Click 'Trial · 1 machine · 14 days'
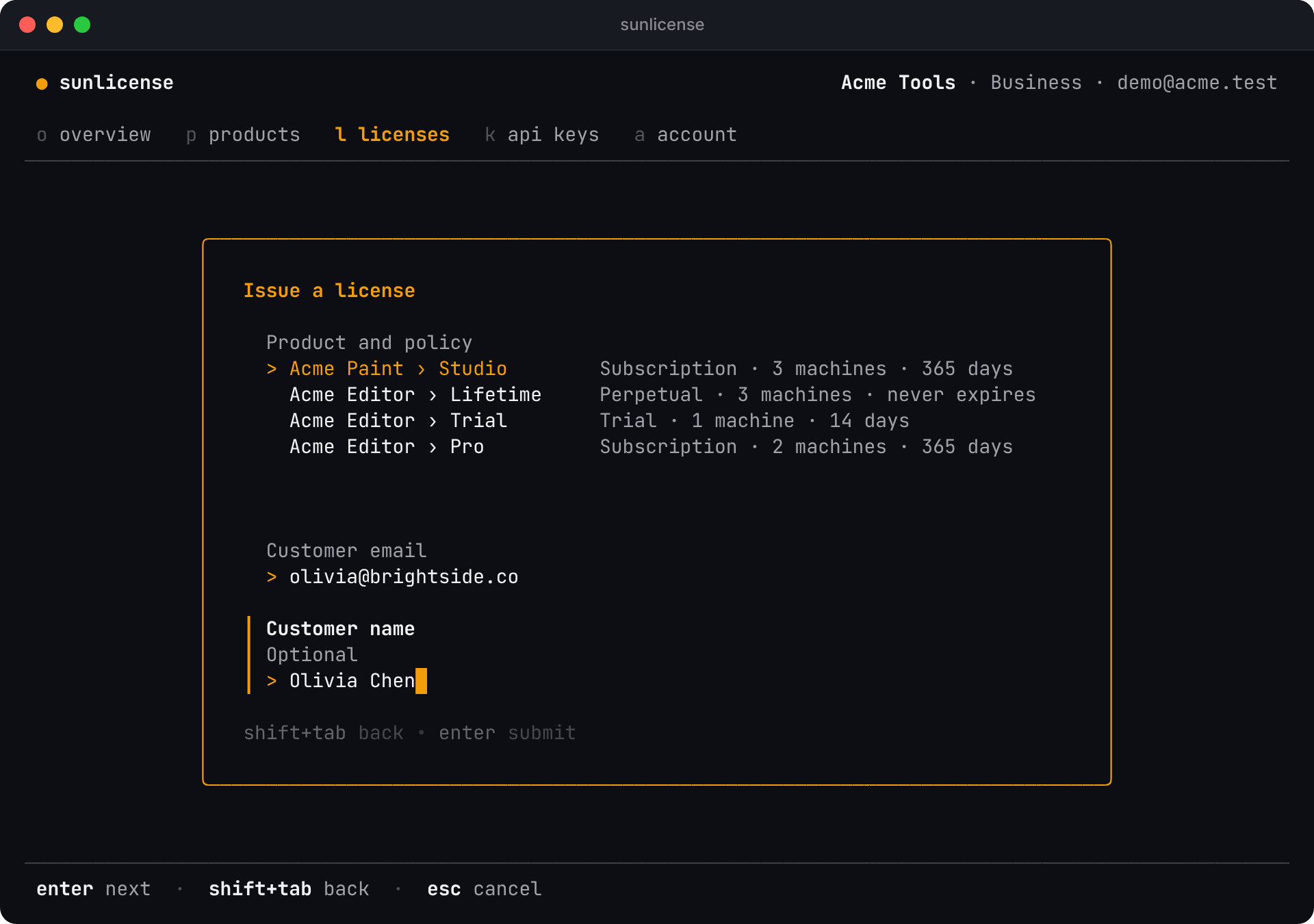 [755, 421]
